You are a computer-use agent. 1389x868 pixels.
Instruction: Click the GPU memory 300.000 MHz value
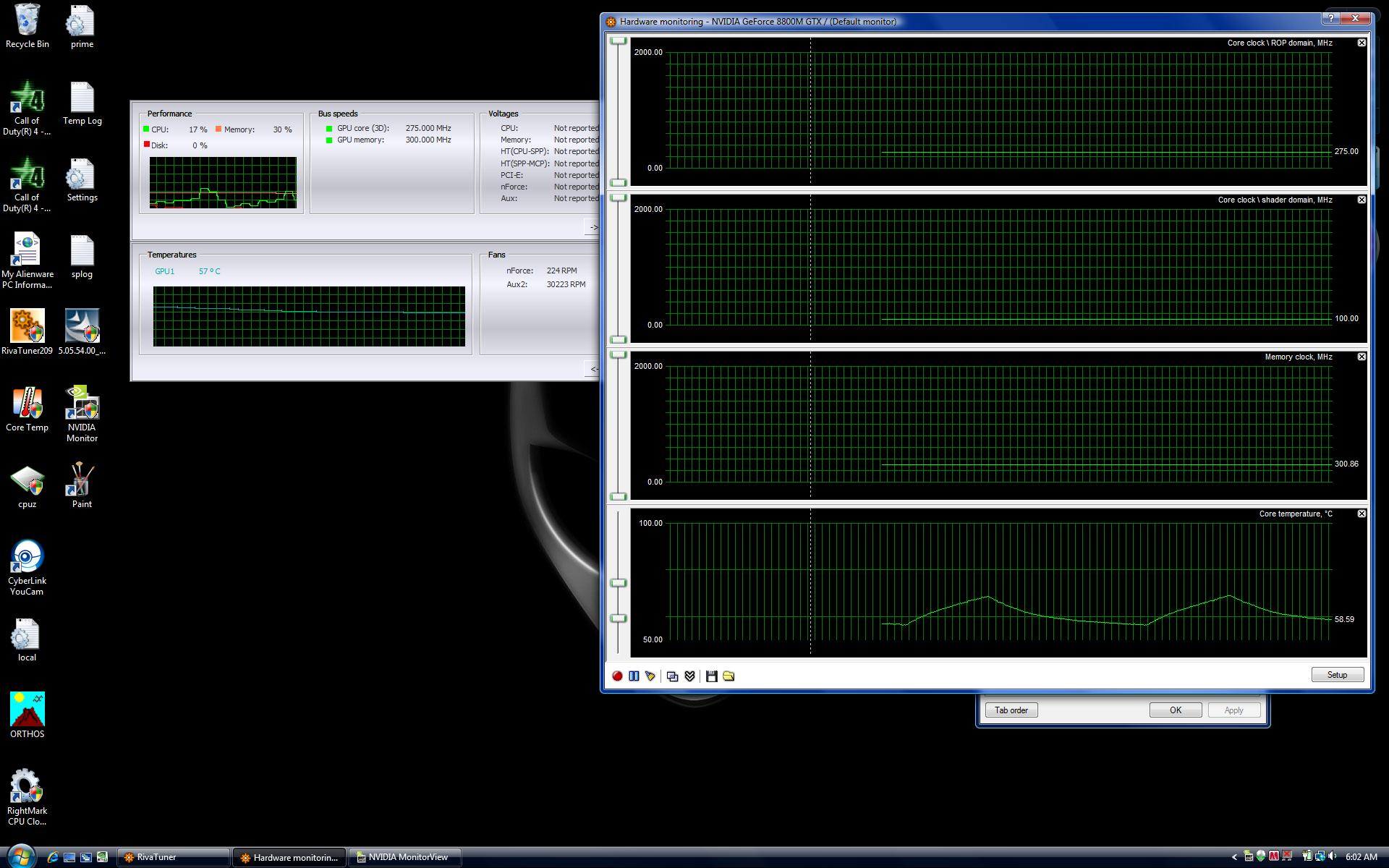[428, 140]
